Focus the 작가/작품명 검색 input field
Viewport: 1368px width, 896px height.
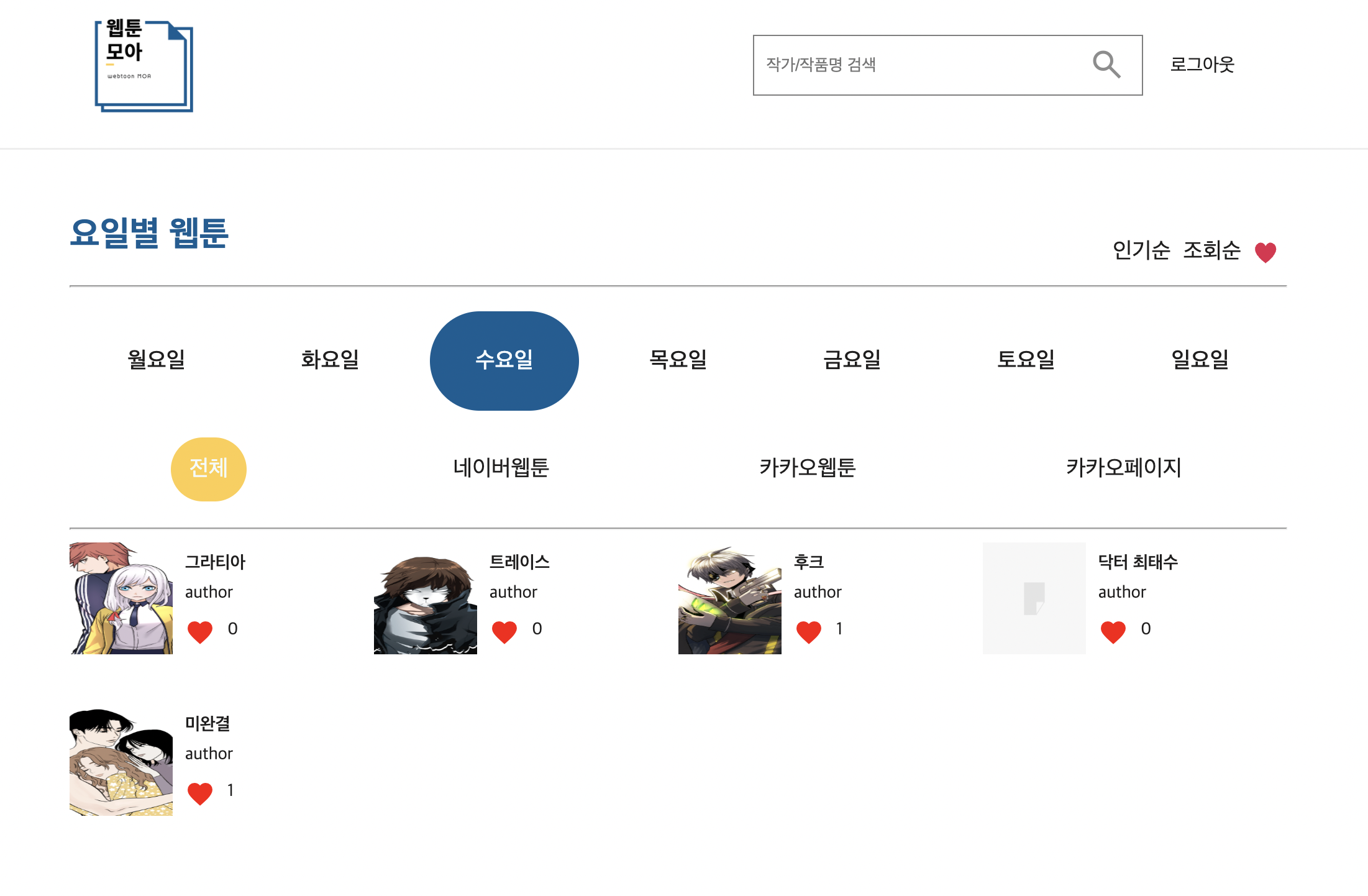tap(919, 65)
